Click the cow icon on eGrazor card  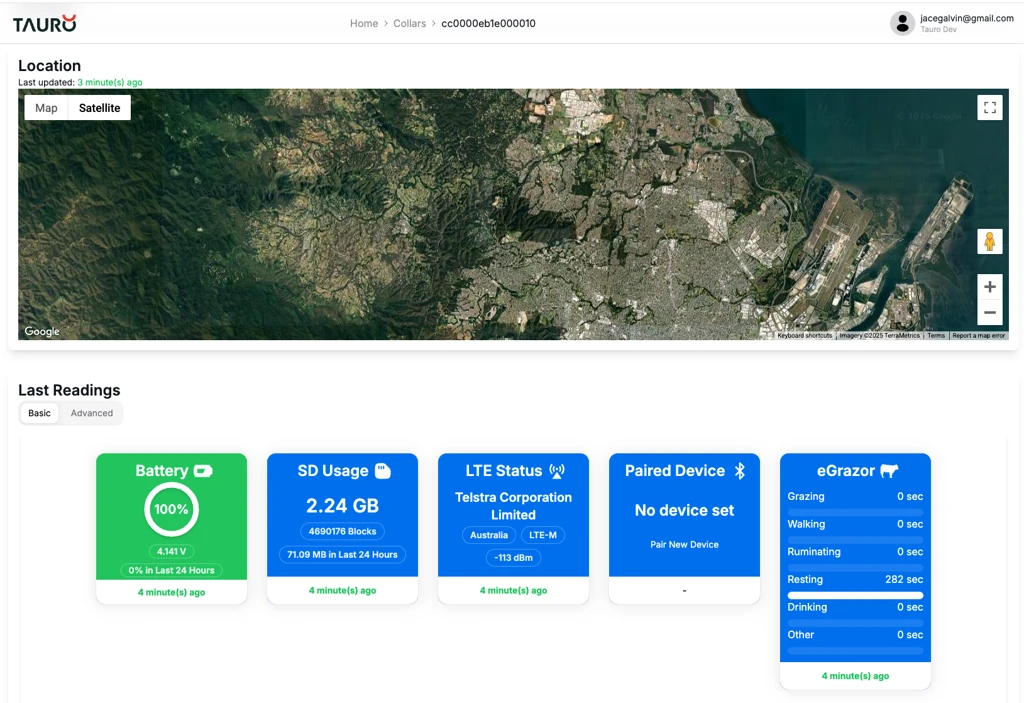889,471
